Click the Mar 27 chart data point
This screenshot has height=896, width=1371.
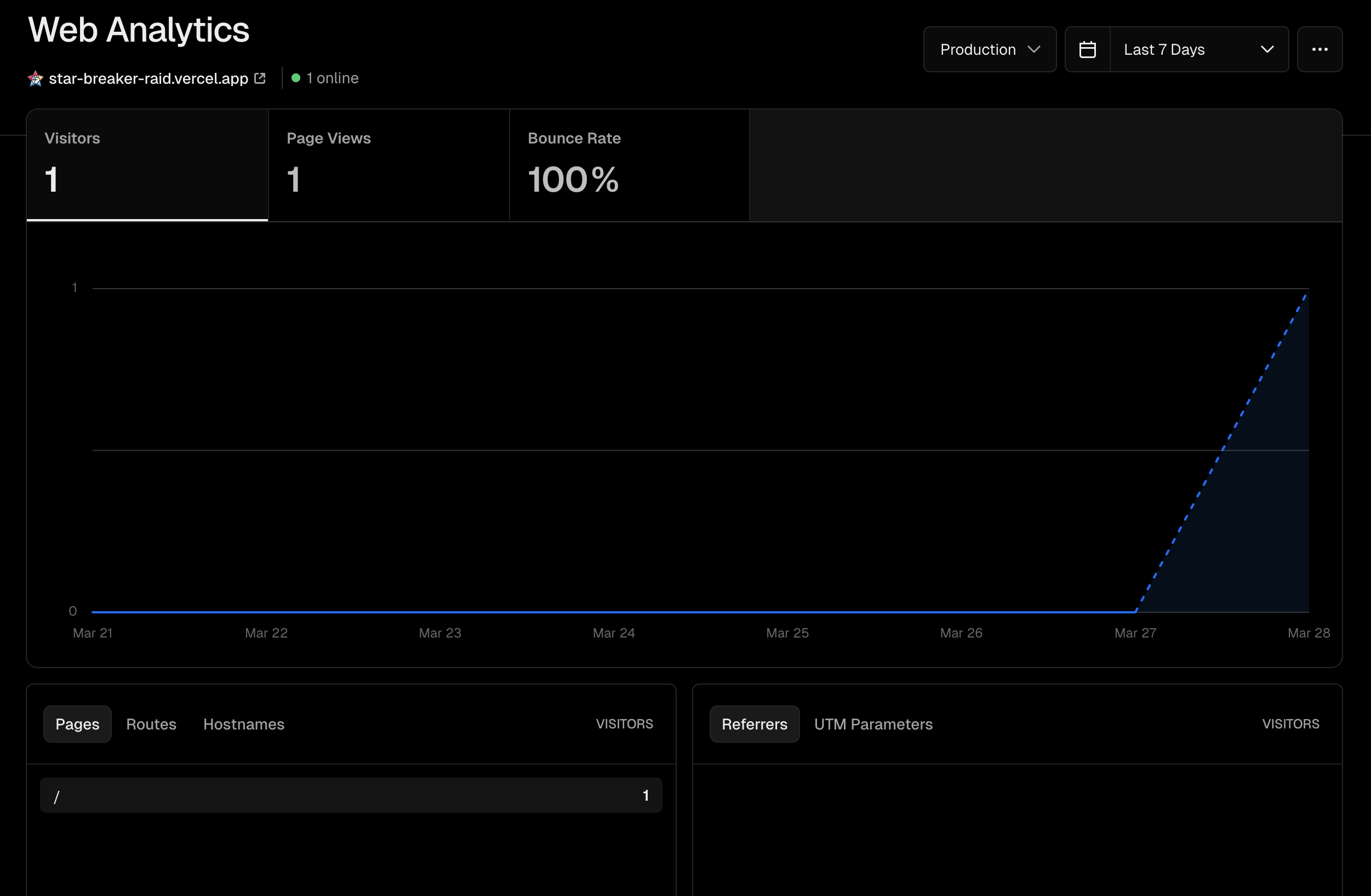[x=1135, y=612]
